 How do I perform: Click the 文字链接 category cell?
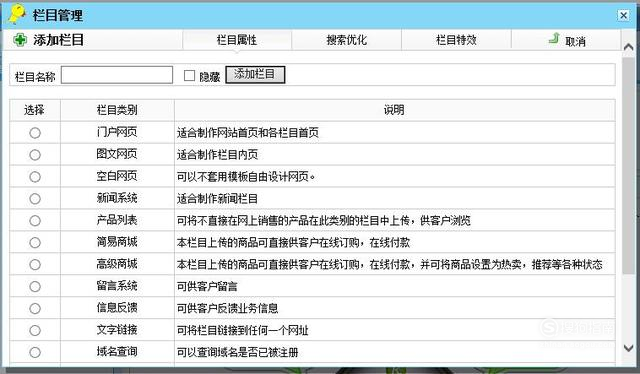[x=117, y=330]
